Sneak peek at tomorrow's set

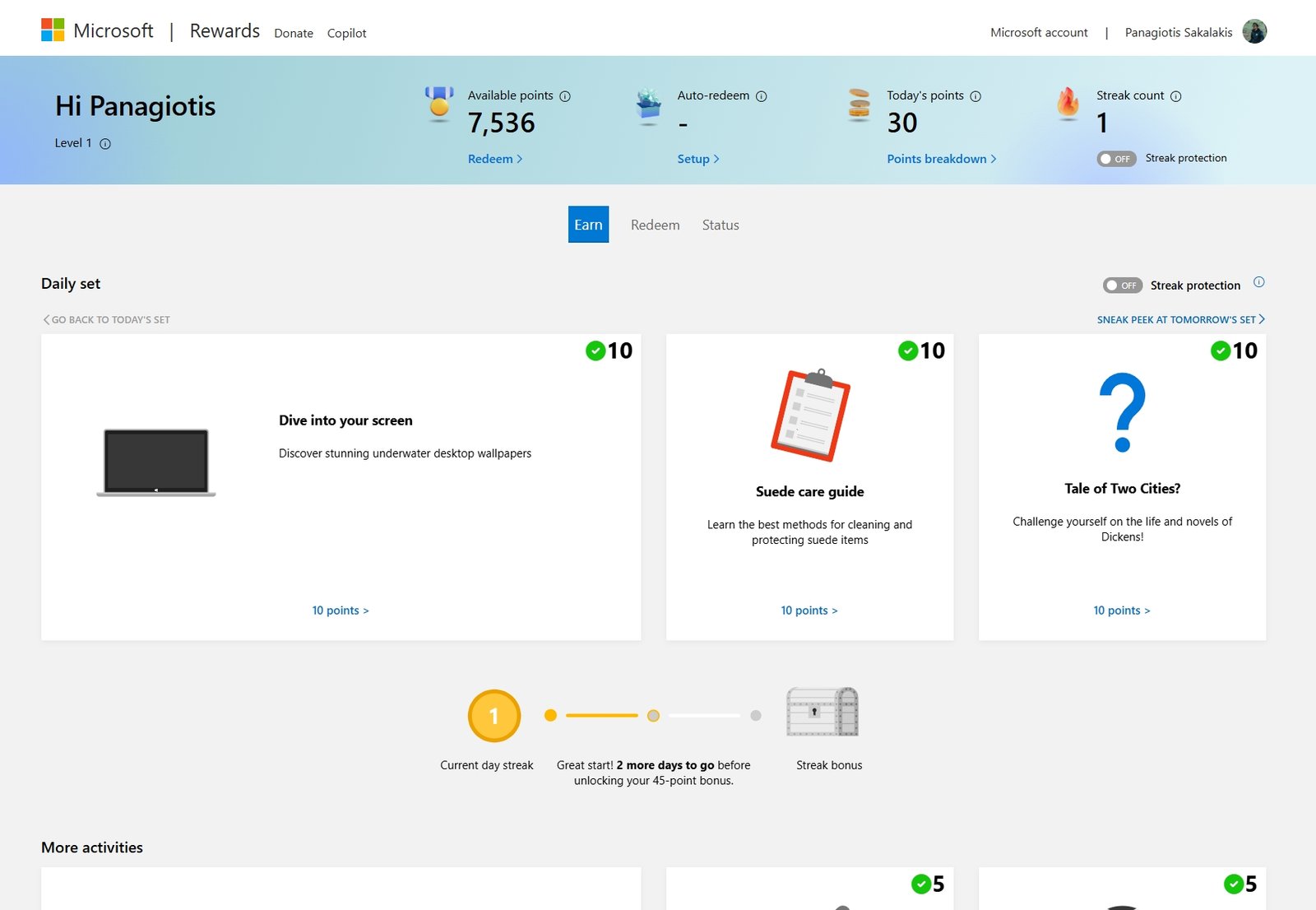1181,320
